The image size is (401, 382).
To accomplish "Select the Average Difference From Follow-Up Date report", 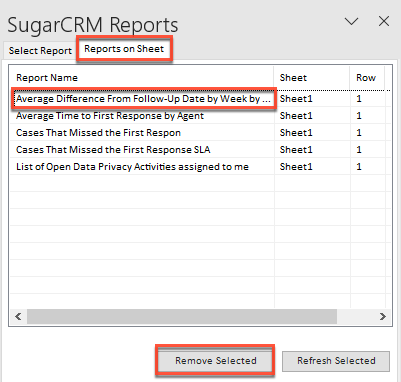I will [x=143, y=99].
